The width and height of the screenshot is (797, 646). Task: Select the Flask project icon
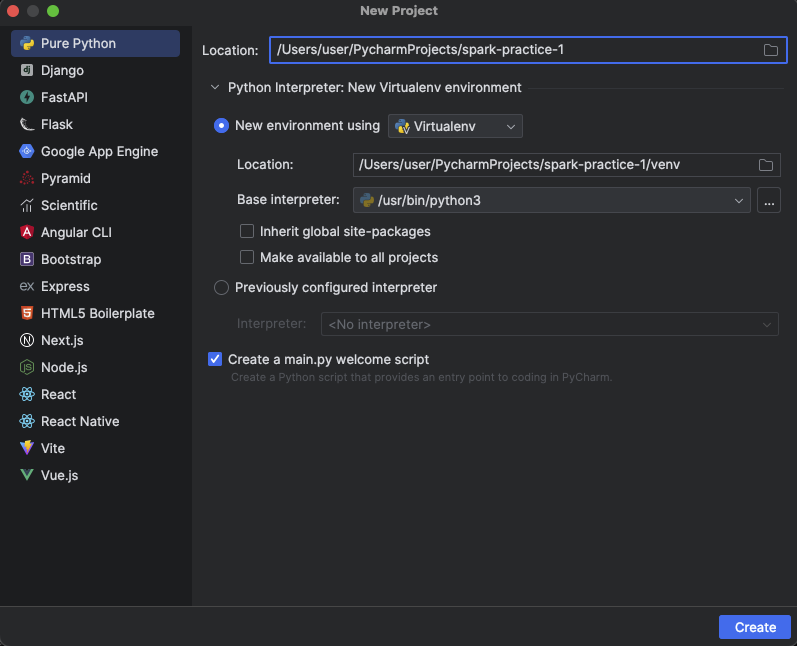coord(26,124)
